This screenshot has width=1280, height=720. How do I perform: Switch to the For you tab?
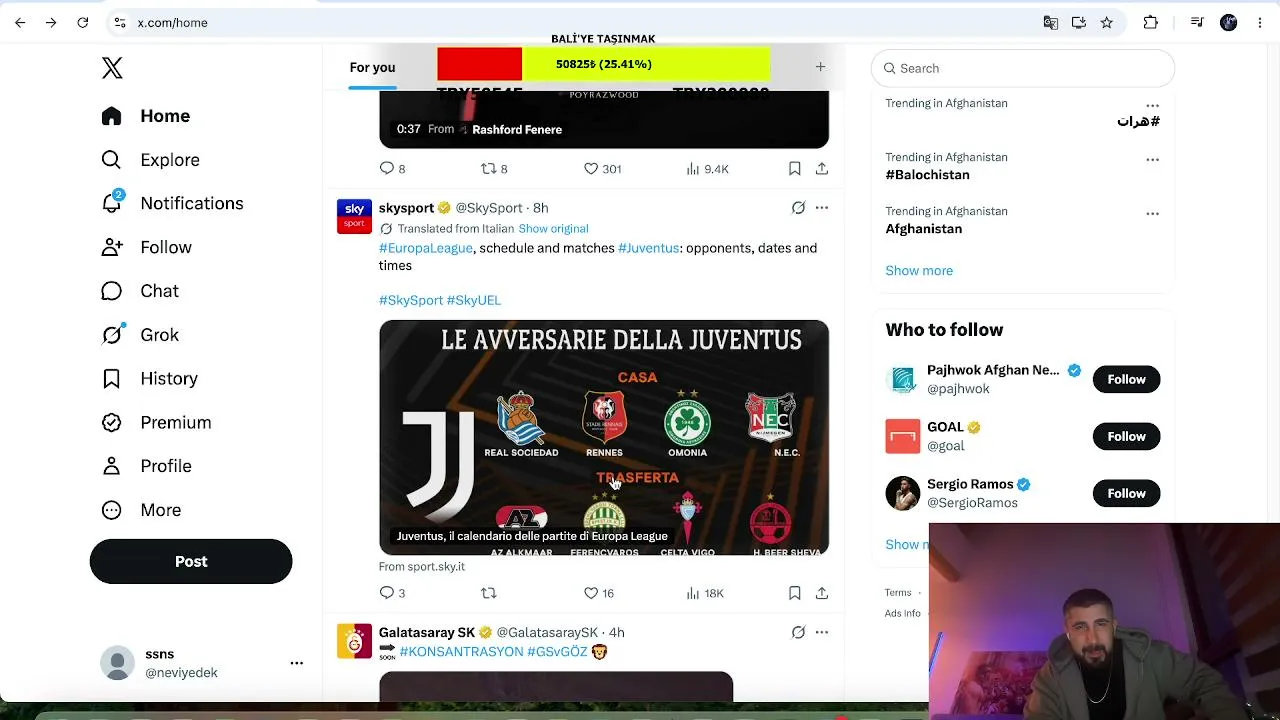click(372, 67)
